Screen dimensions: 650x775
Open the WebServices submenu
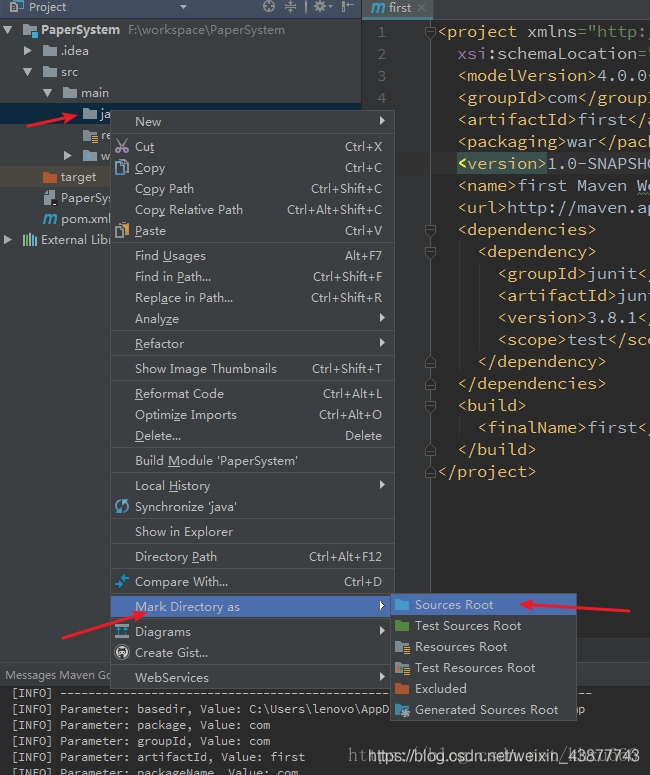coord(253,678)
